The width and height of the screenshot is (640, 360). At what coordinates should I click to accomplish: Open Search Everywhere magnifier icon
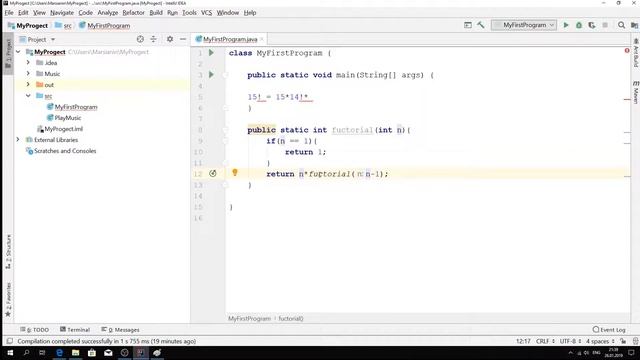pyautogui.click(x=621, y=25)
